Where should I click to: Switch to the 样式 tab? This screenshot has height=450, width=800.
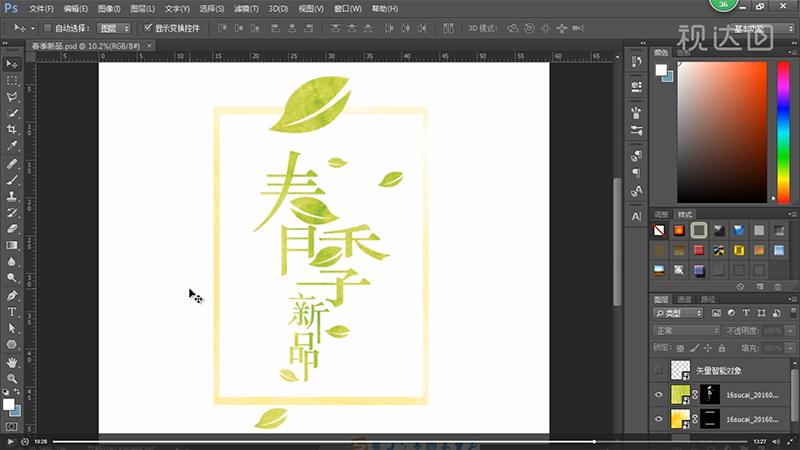pyautogui.click(x=685, y=214)
